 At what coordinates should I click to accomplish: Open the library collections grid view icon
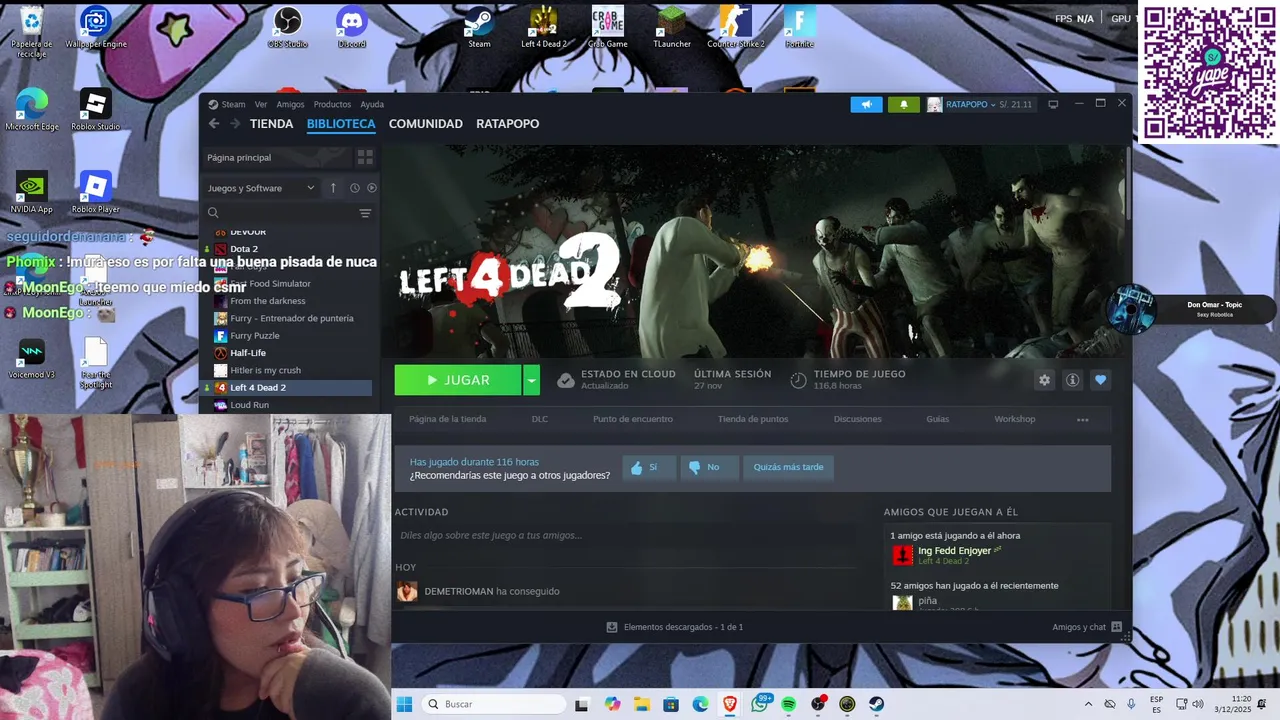tap(365, 157)
